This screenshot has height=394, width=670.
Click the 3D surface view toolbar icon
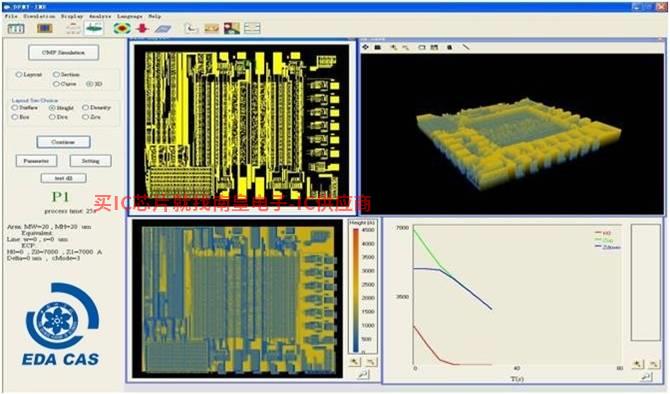[x=94, y=28]
